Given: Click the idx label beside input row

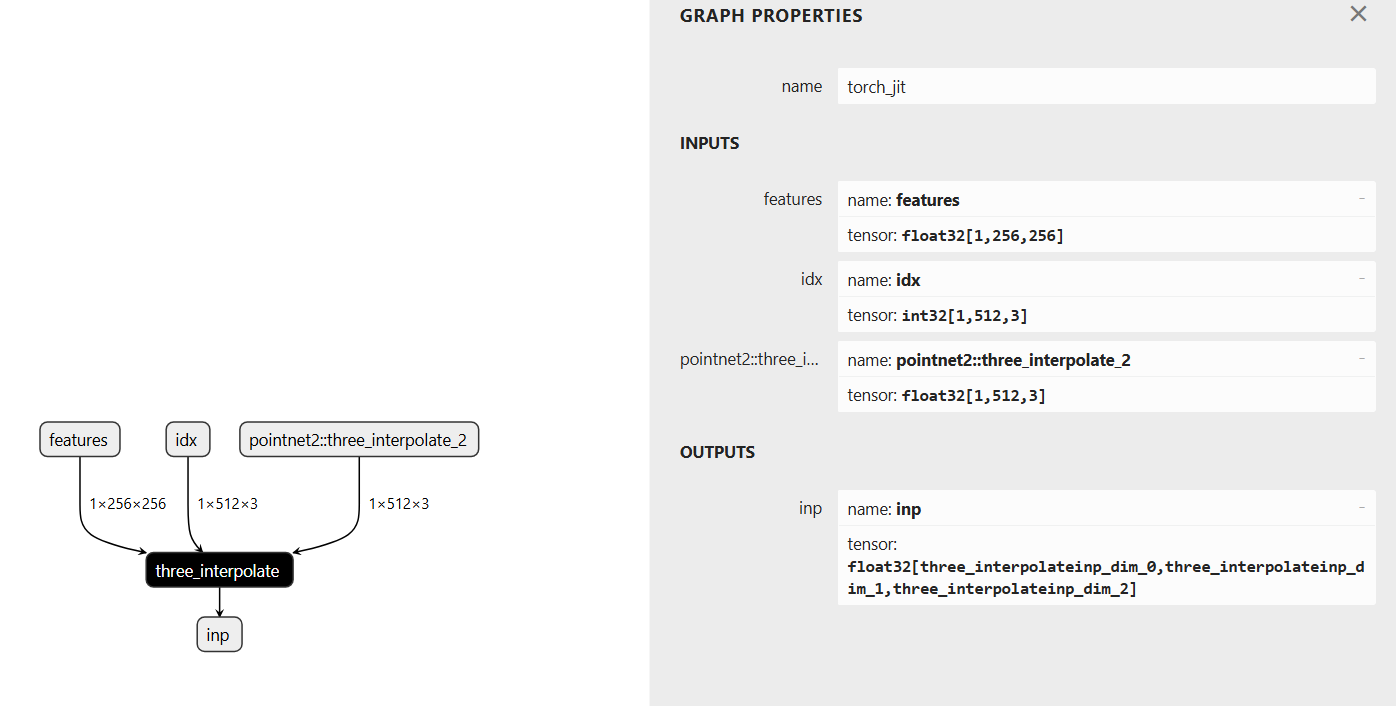Looking at the screenshot, I should pyautogui.click(x=811, y=279).
